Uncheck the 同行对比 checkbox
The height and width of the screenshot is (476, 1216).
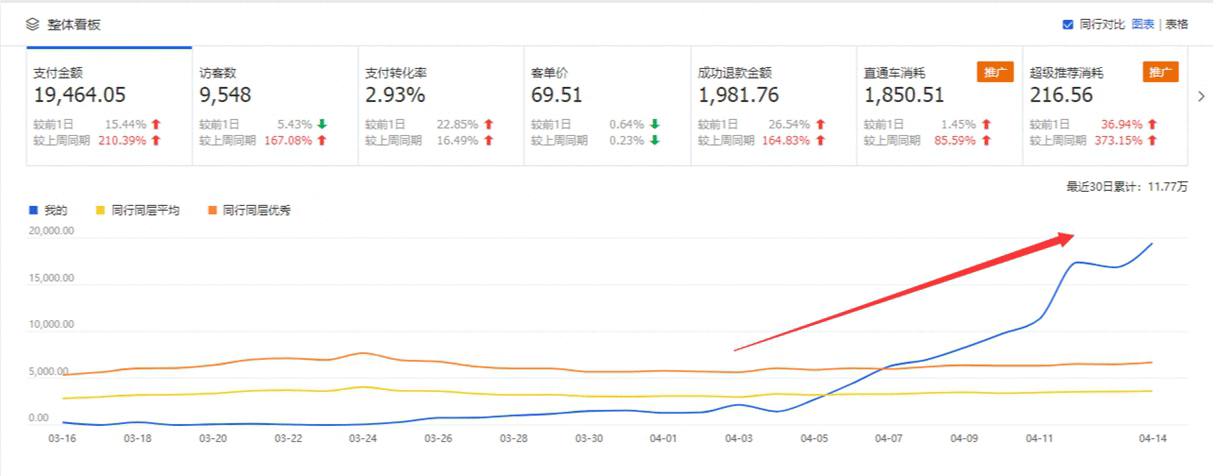[x=1068, y=24]
